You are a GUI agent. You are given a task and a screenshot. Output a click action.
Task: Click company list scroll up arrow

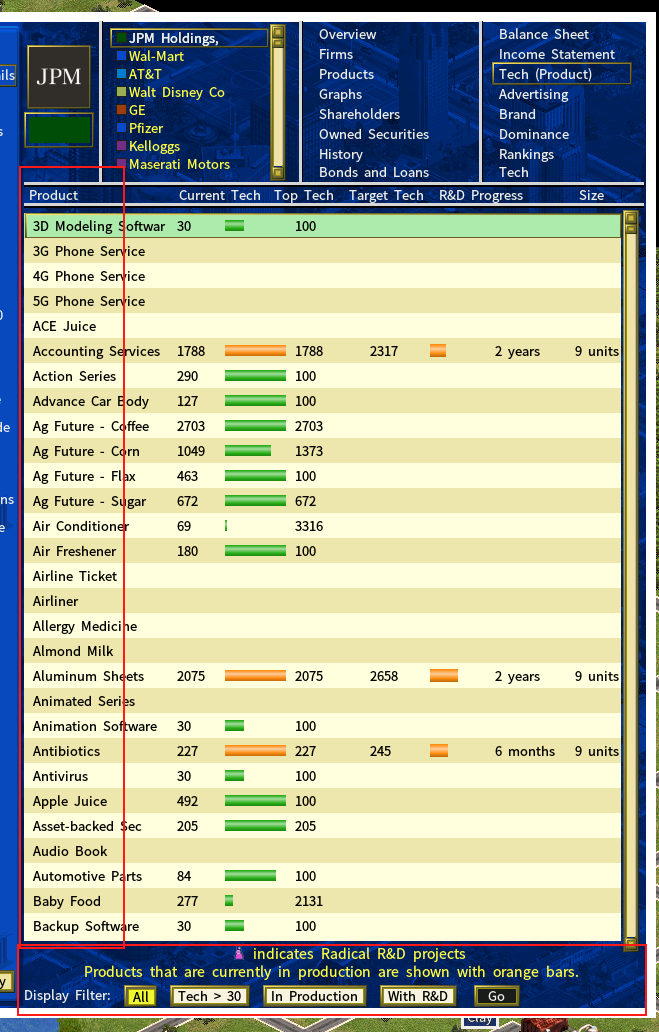(x=278, y=32)
